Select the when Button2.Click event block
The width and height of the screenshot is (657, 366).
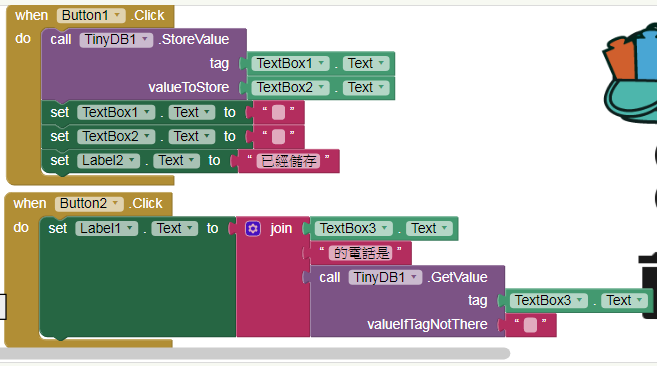click(88, 204)
